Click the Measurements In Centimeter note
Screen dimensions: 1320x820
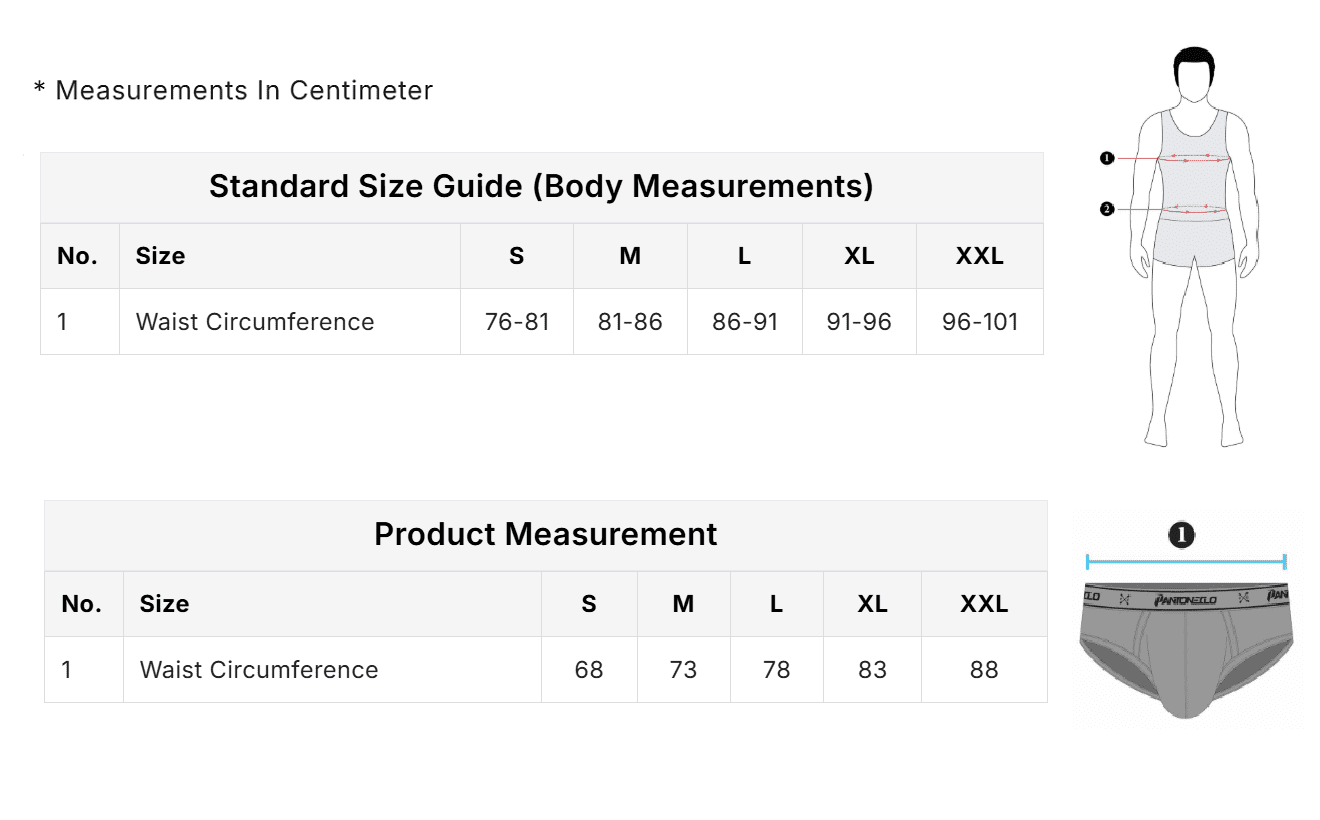234,90
